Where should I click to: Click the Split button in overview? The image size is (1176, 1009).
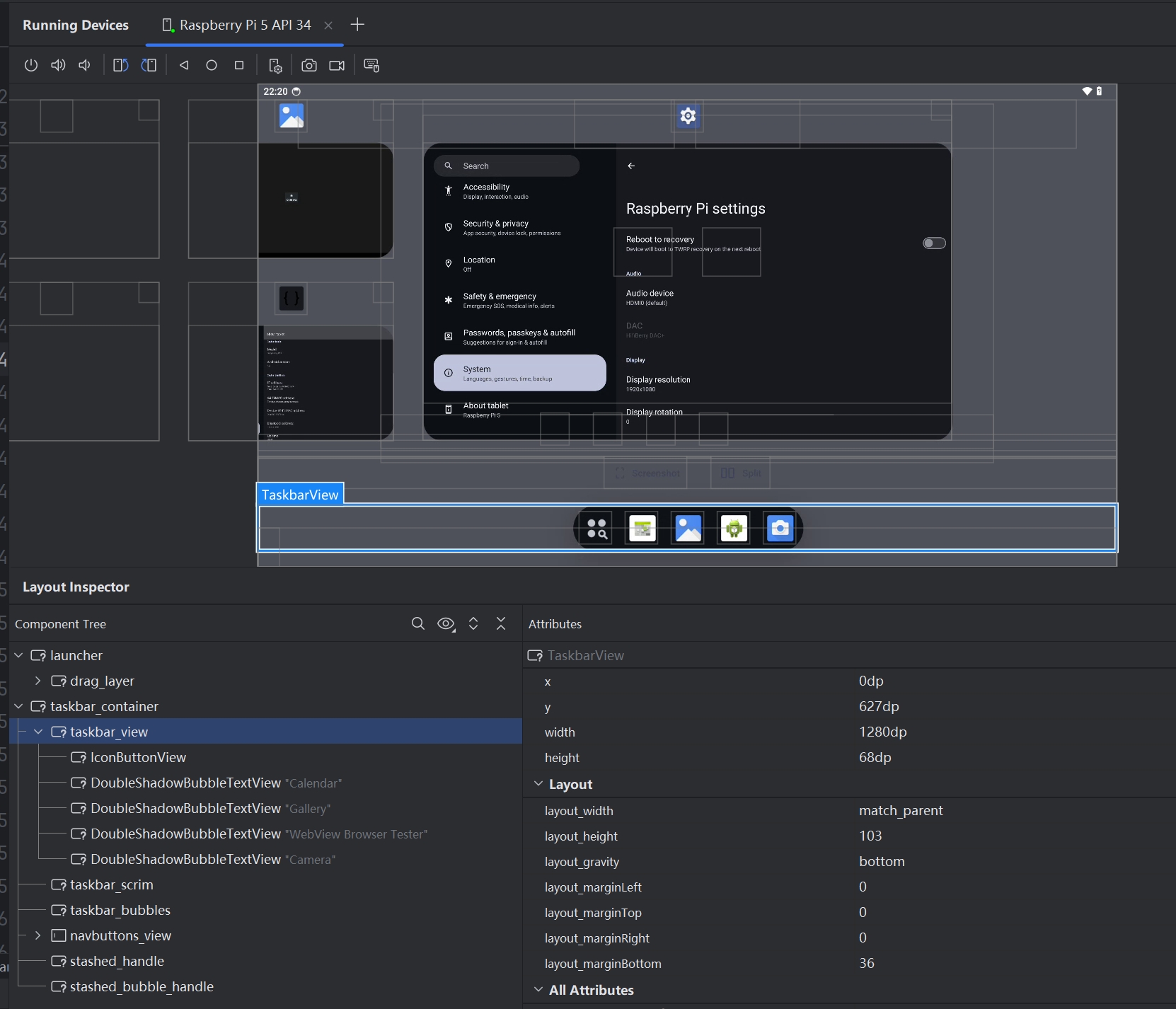tap(740, 473)
